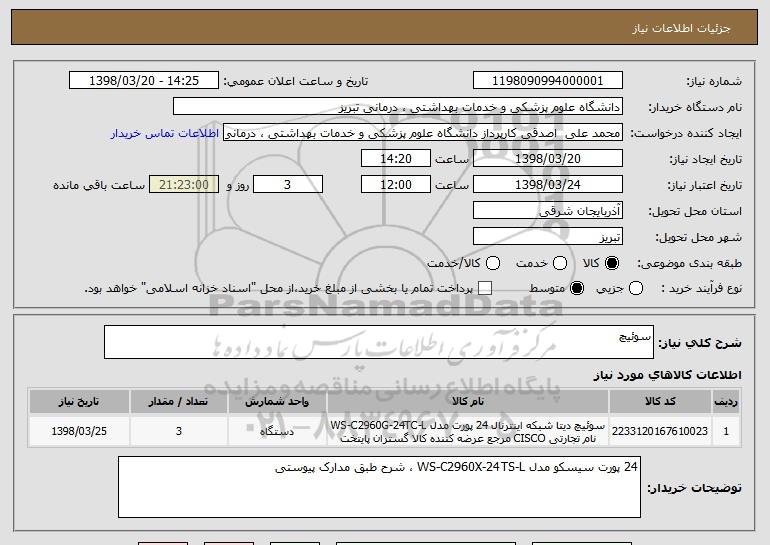Select the کالا radio button

coord(612,264)
